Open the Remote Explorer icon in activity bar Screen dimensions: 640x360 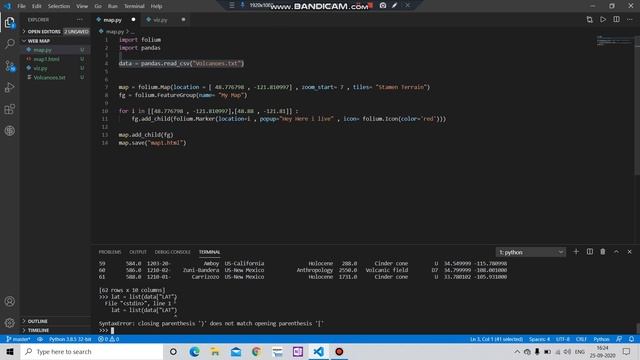coord(10,131)
